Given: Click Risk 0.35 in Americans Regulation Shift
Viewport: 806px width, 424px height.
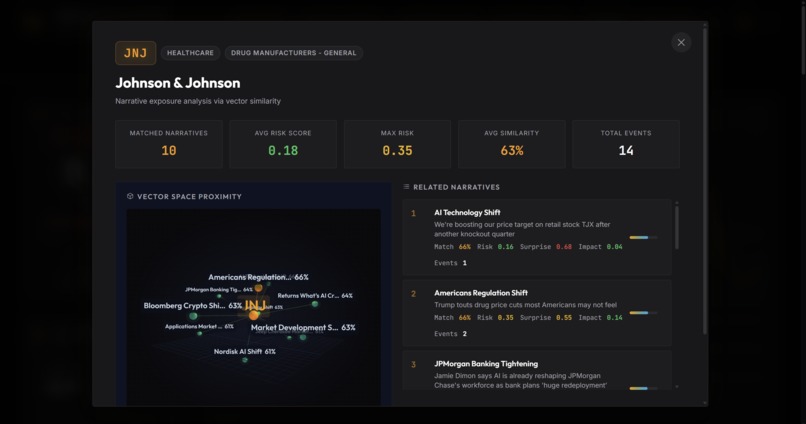Looking at the screenshot, I should click(495, 318).
